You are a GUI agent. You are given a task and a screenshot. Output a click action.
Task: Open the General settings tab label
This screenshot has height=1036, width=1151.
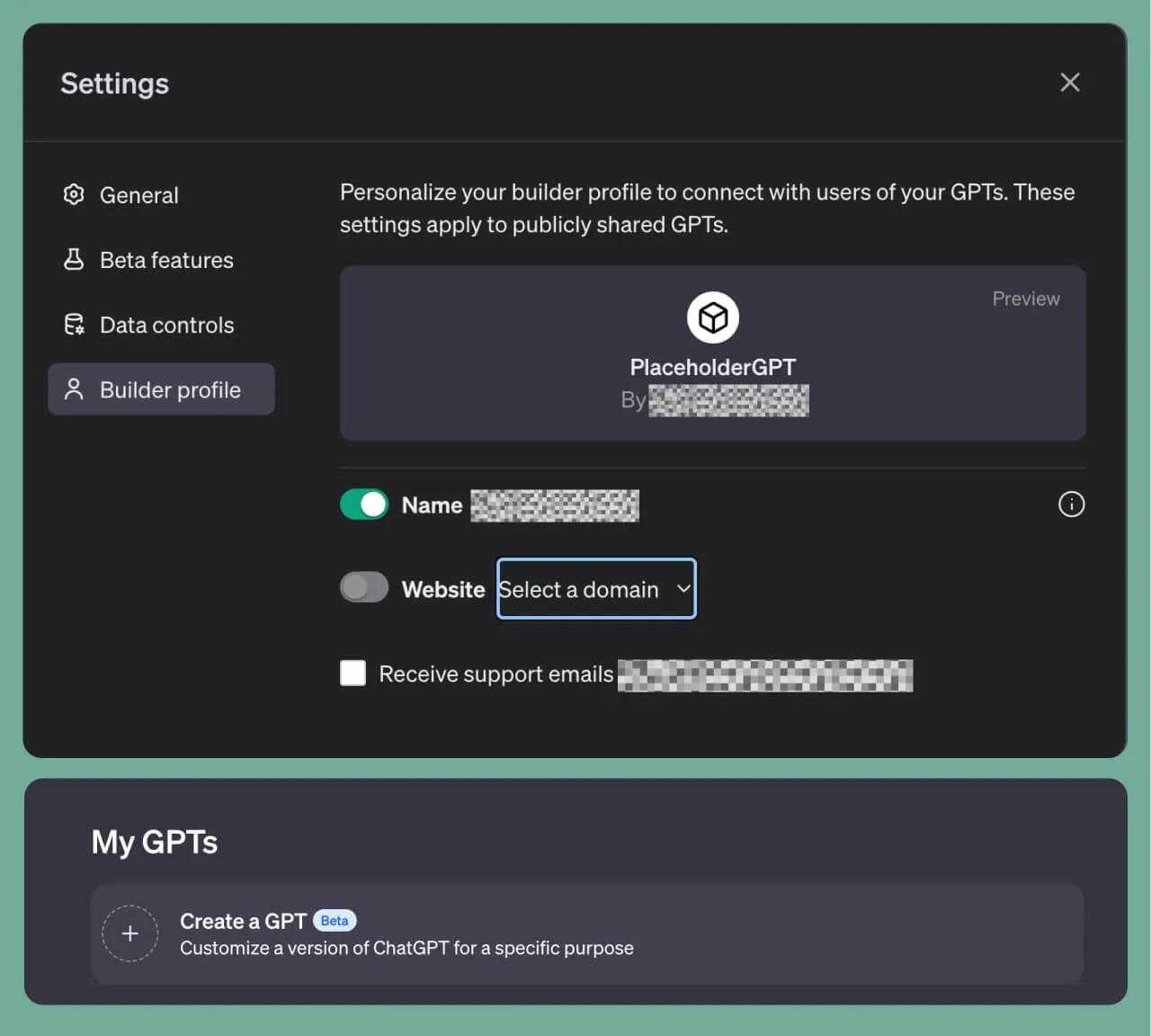(138, 195)
